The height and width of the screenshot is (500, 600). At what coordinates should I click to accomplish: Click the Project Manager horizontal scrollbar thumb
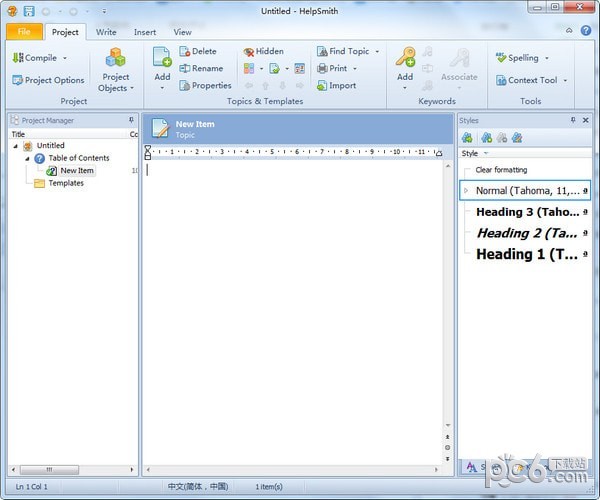coord(49,469)
